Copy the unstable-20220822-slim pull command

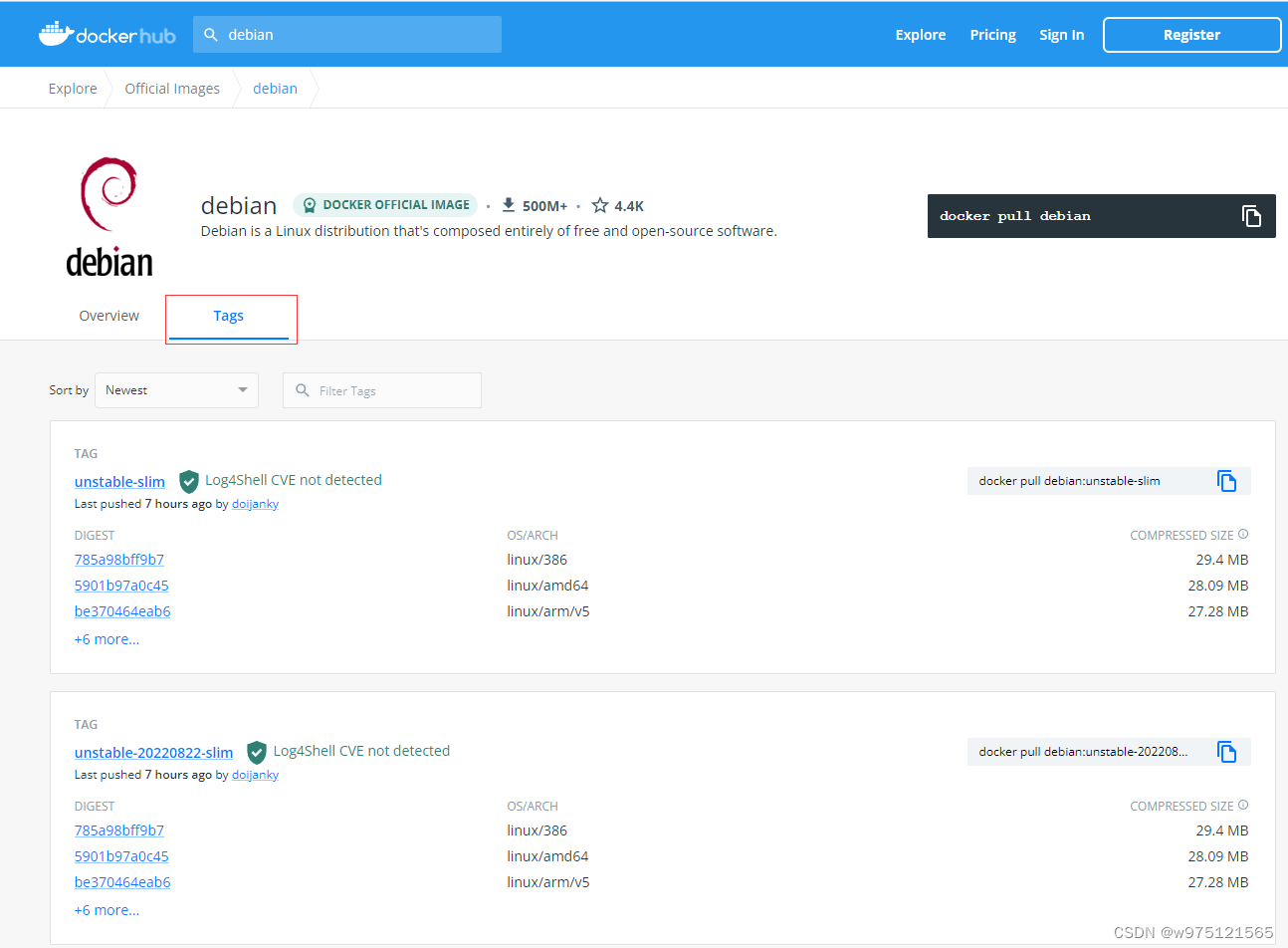coord(1226,752)
